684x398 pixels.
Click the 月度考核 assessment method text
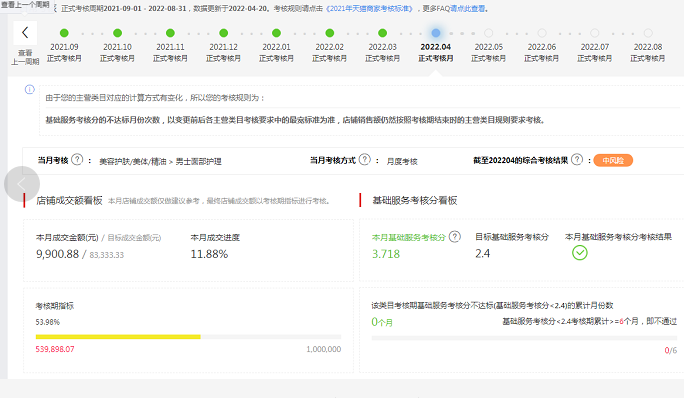(402, 161)
